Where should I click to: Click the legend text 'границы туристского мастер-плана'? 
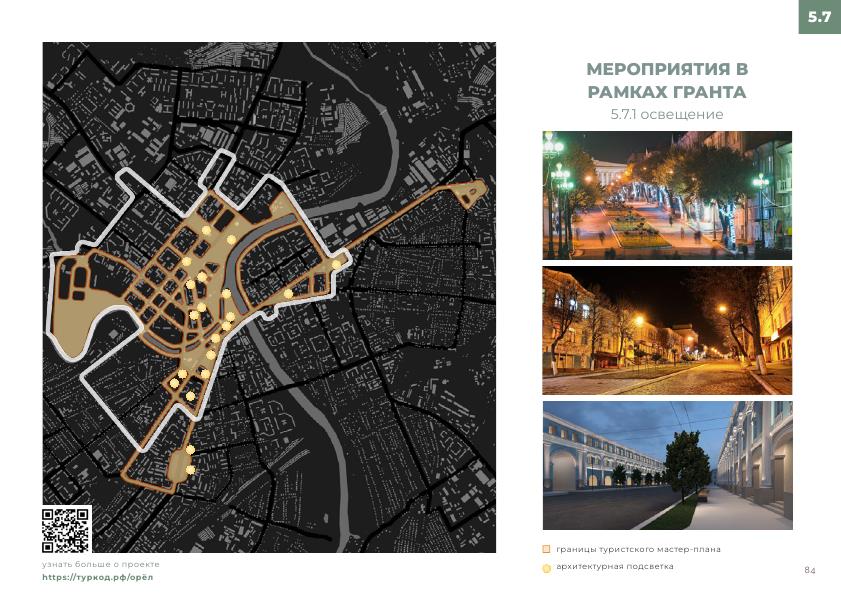click(638, 549)
